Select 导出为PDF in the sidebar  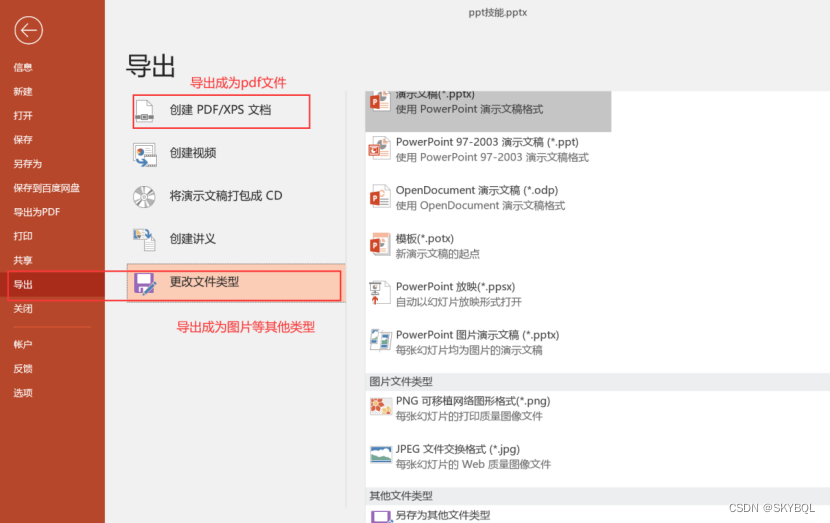click(37, 212)
